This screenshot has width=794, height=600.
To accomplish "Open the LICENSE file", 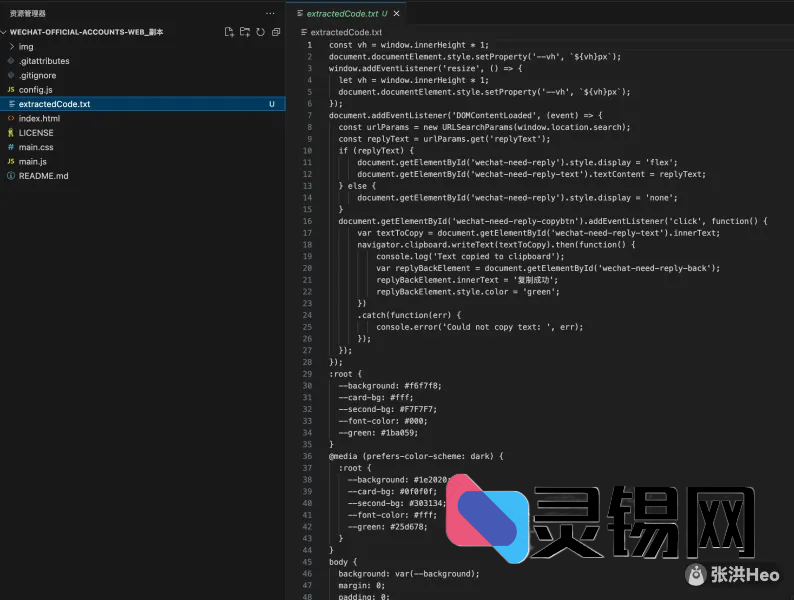I will [36, 133].
